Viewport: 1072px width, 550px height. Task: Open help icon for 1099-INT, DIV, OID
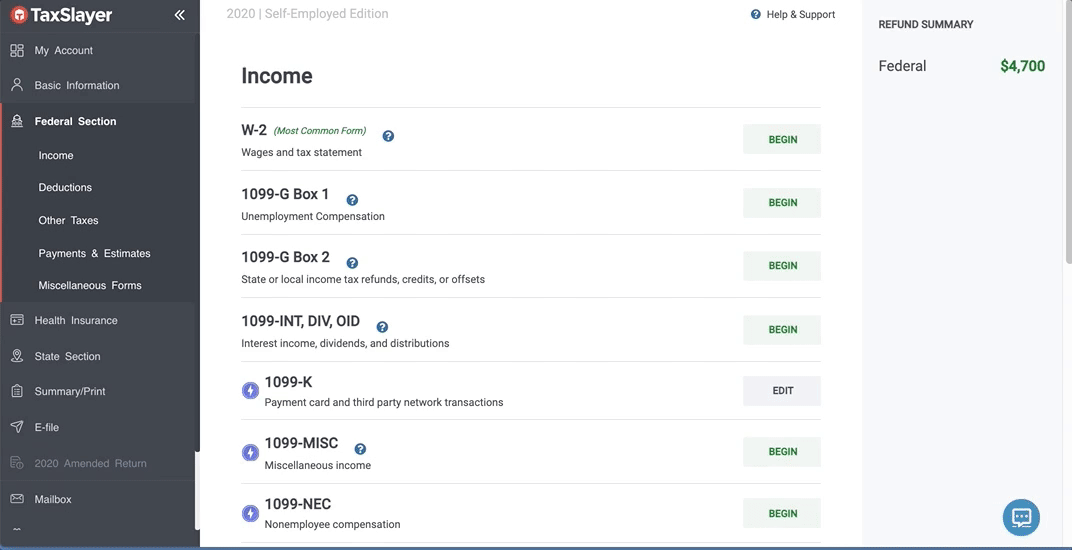[382, 327]
